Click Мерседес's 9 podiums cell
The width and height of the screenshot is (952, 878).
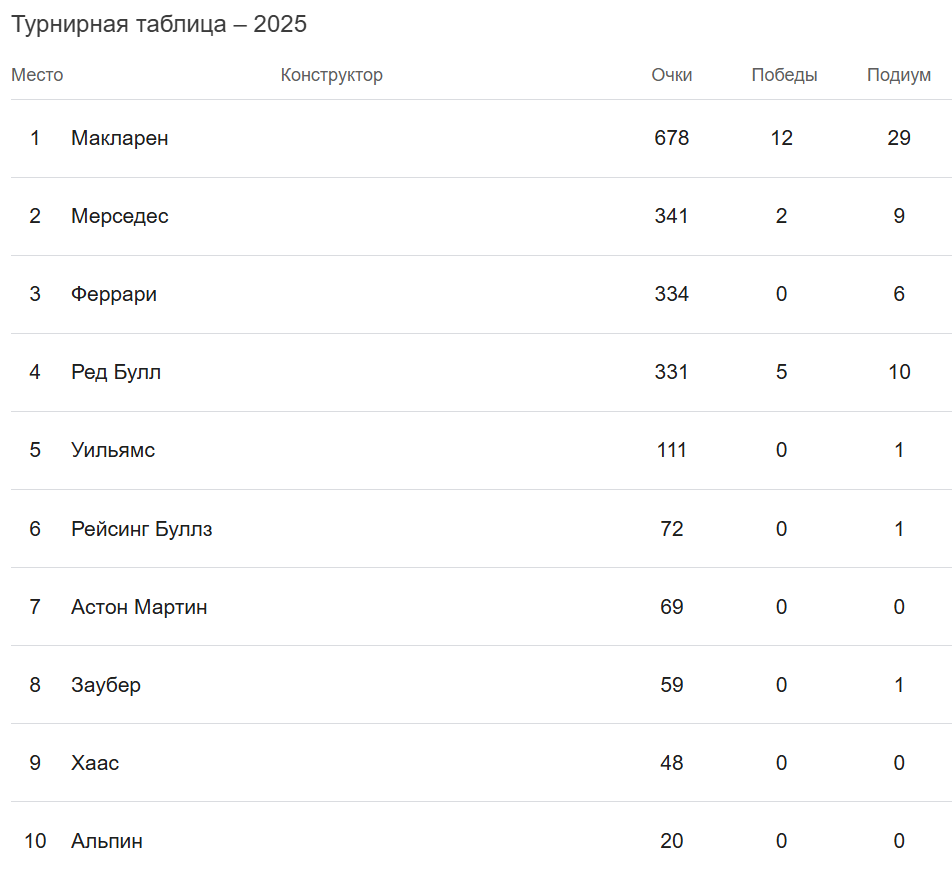[x=898, y=216]
